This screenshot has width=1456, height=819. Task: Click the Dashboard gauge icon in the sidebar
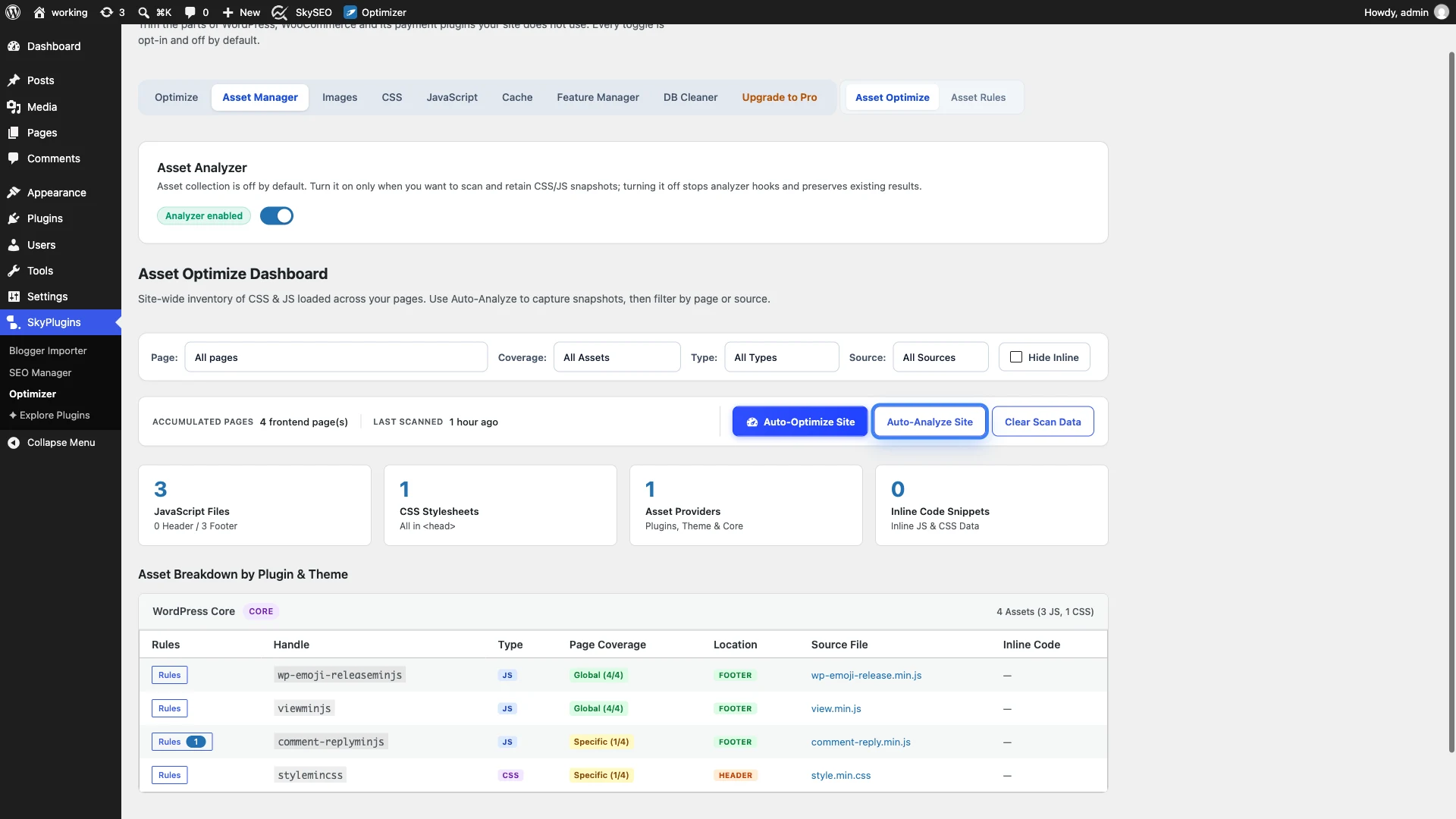[x=14, y=46]
